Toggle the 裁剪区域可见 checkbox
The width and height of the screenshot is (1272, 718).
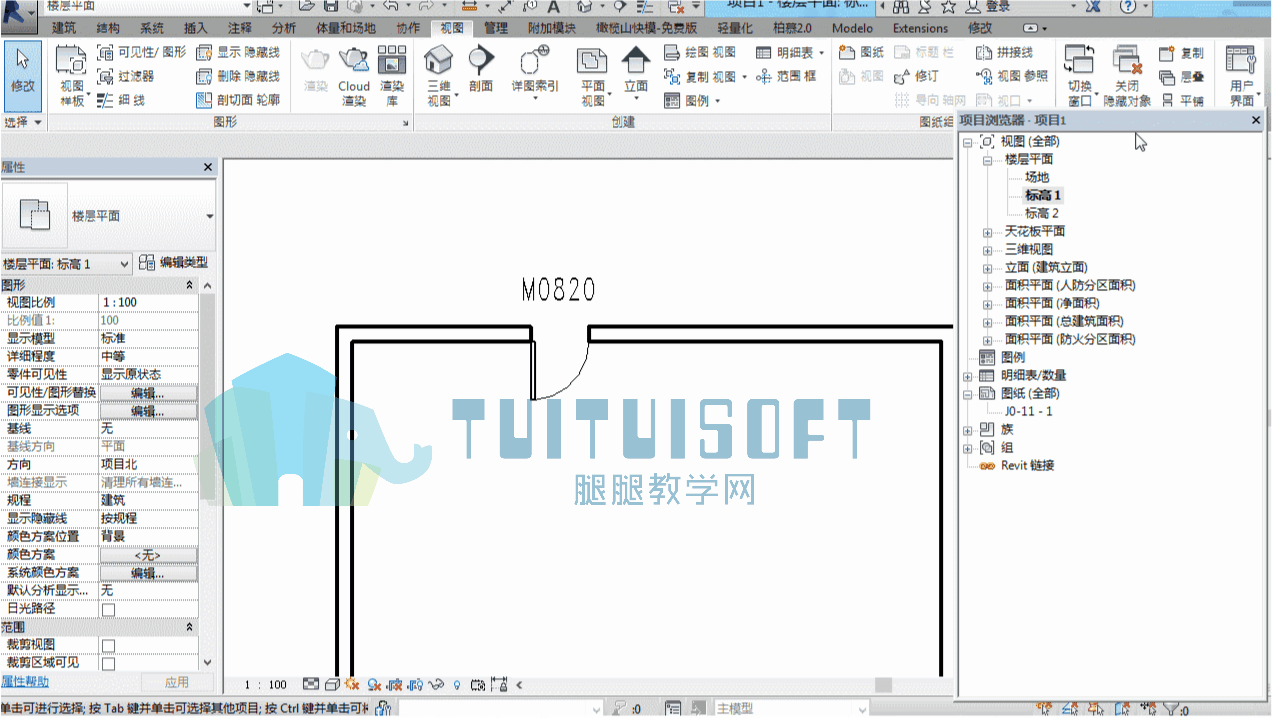pyautogui.click(x=108, y=663)
